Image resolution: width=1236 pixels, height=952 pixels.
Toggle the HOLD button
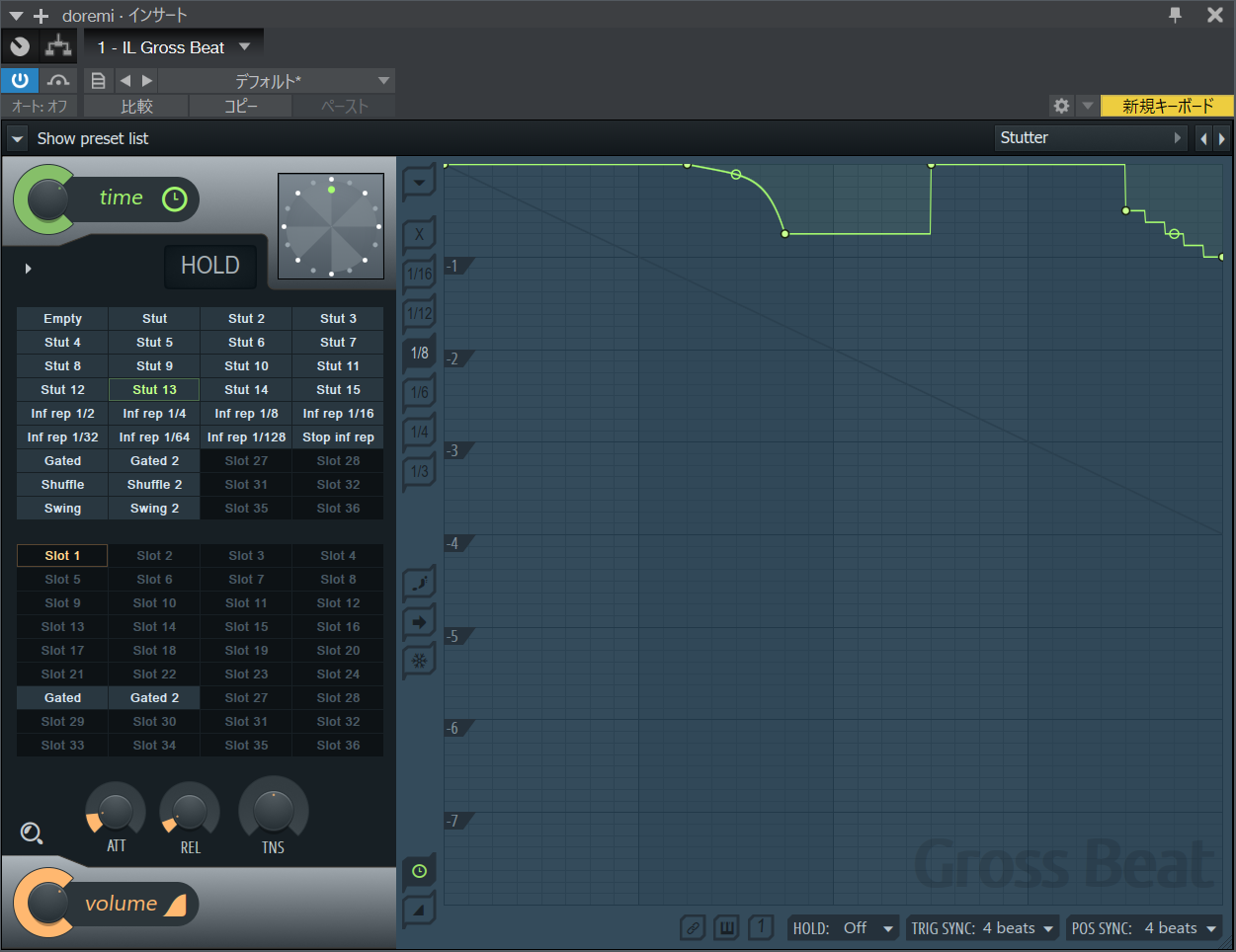point(210,266)
